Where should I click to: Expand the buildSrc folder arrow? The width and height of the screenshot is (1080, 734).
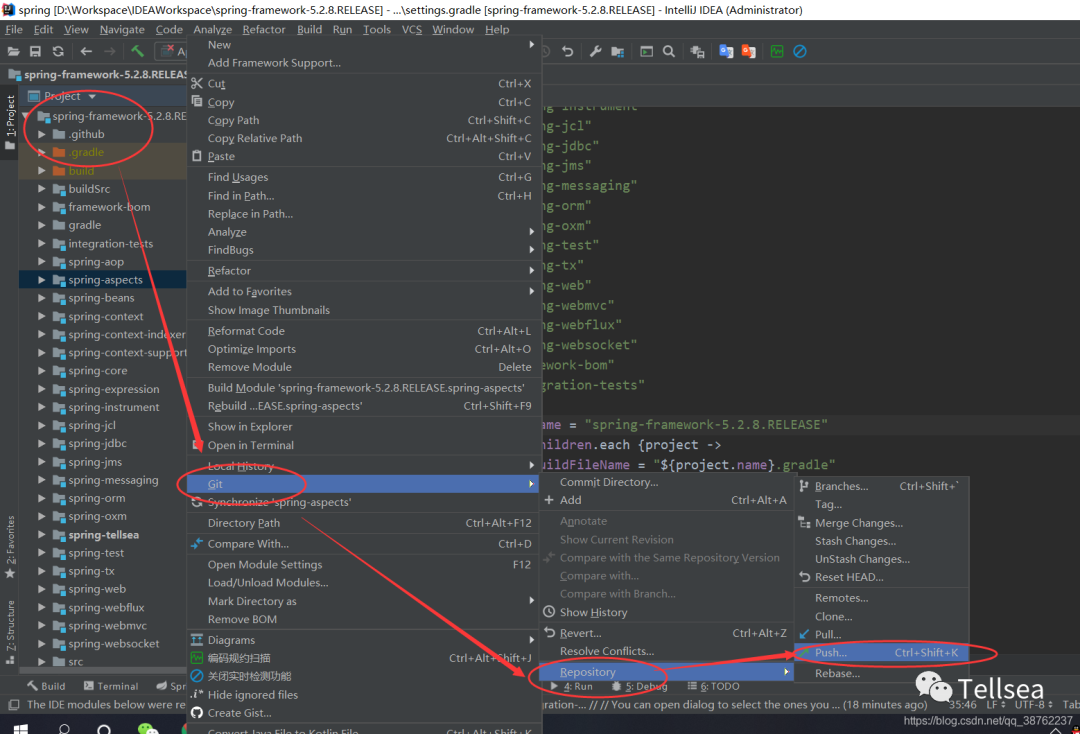tap(42, 189)
